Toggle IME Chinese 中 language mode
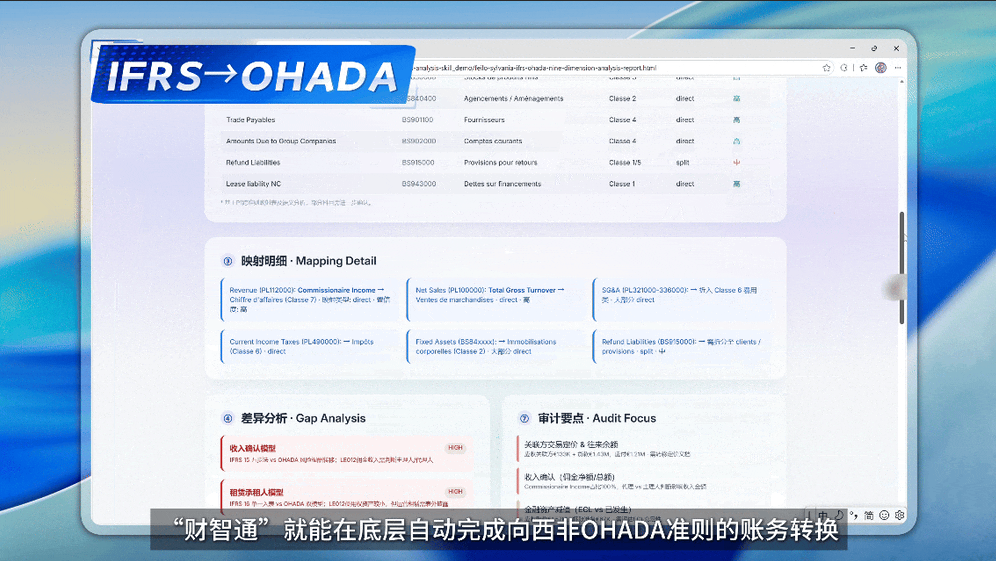The image size is (996, 561). [x=823, y=515]
